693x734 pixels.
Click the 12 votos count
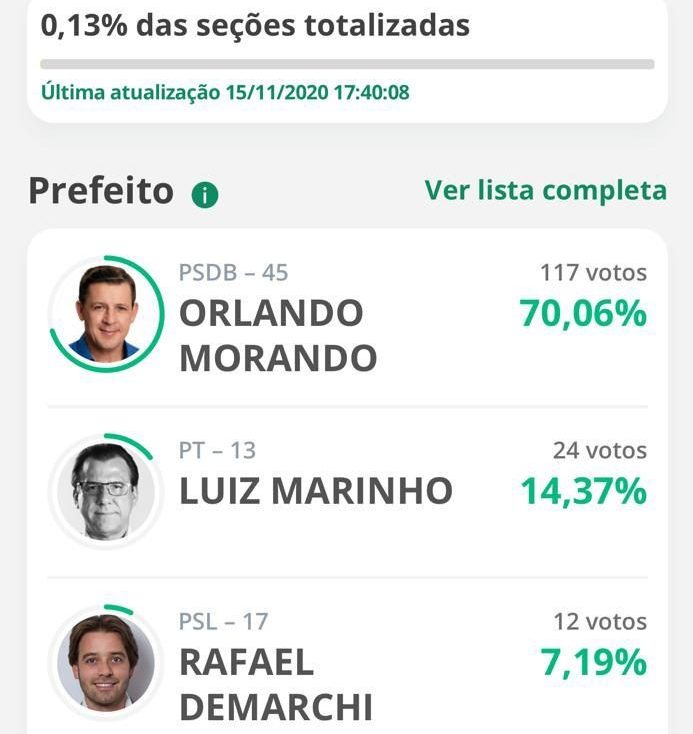[x=599, y=621]
